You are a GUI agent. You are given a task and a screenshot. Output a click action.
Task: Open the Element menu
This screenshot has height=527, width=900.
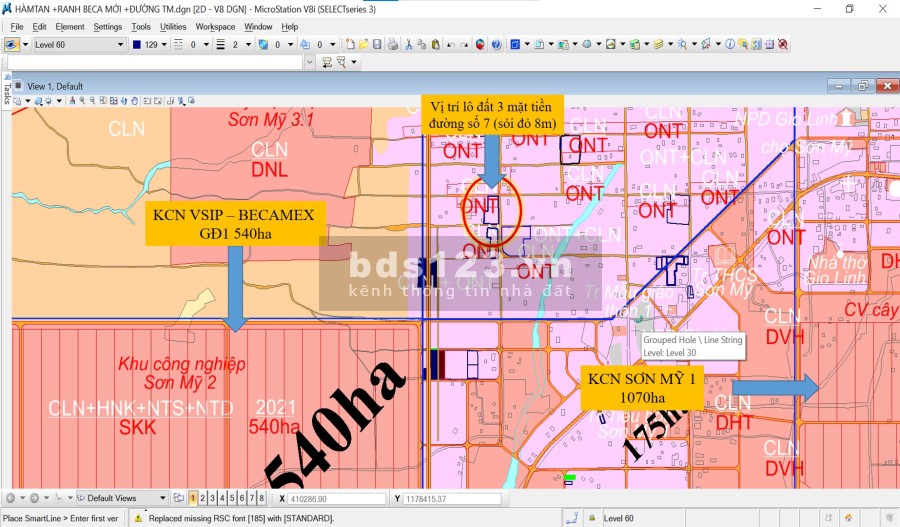click(69, 26)
